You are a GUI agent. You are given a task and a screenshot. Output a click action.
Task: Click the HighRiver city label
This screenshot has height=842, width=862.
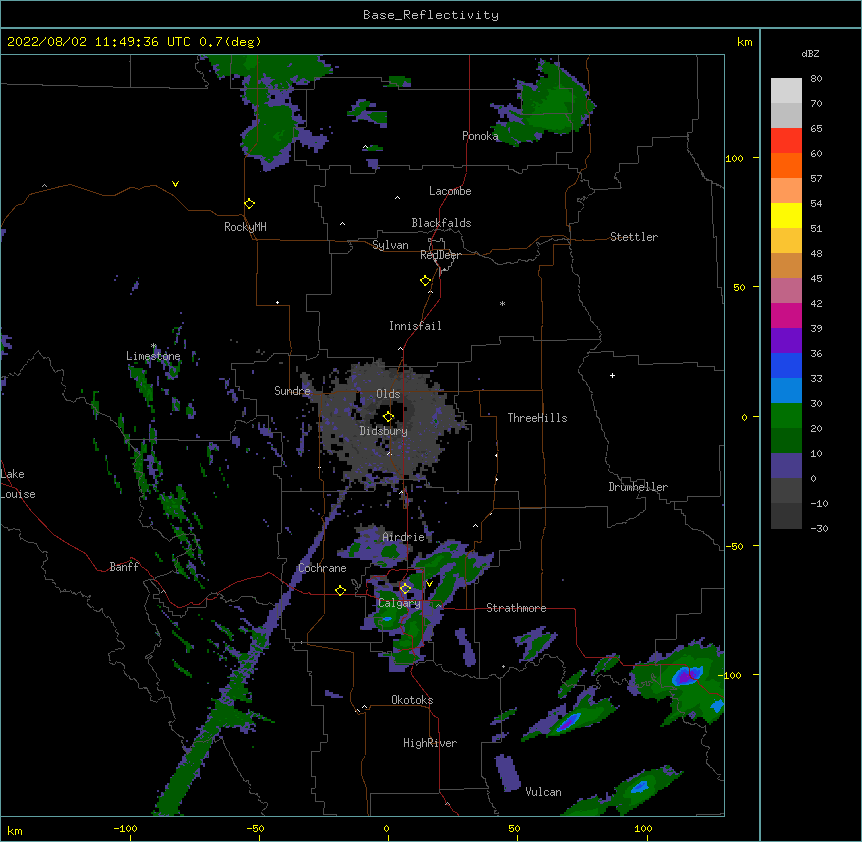pyautogui.click(x=430, y=743)
